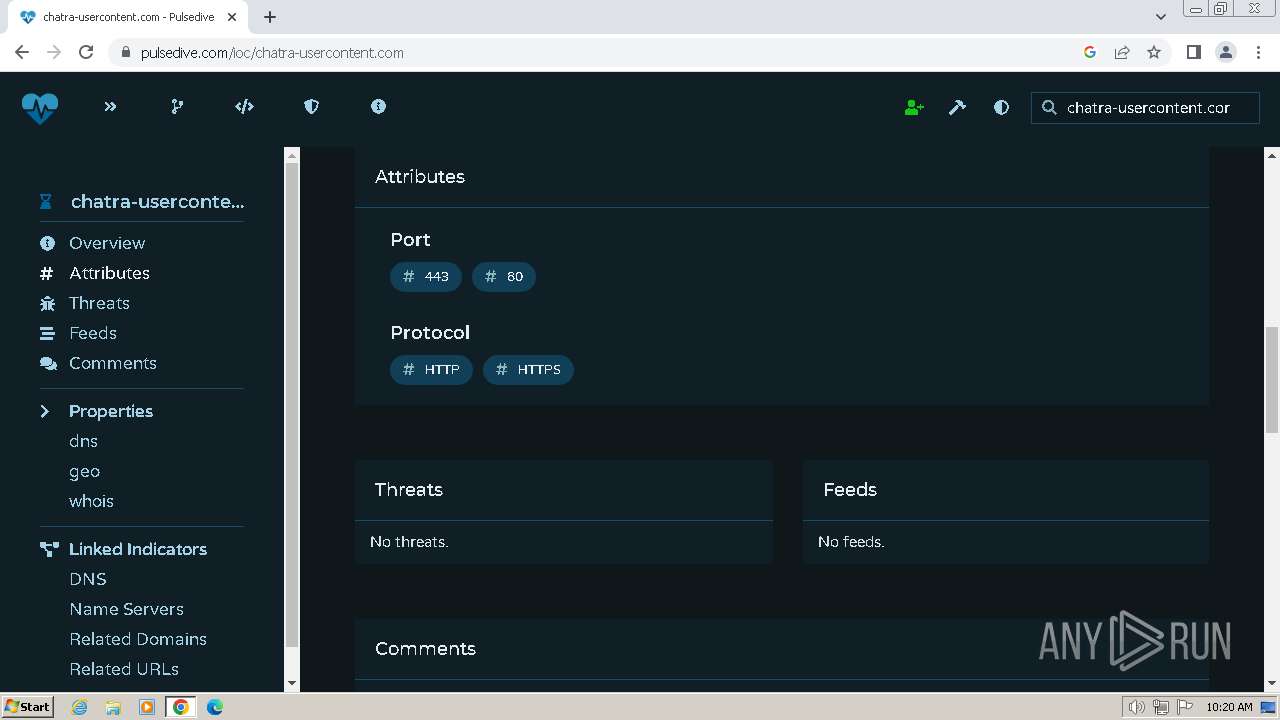
Task: Expand the Properties chevron
Action: tap(45, 411)
